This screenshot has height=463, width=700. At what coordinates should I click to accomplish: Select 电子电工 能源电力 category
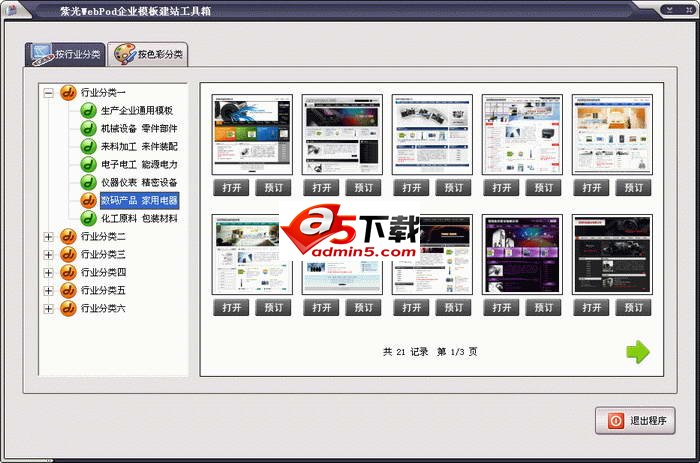[x=139, y=164]
